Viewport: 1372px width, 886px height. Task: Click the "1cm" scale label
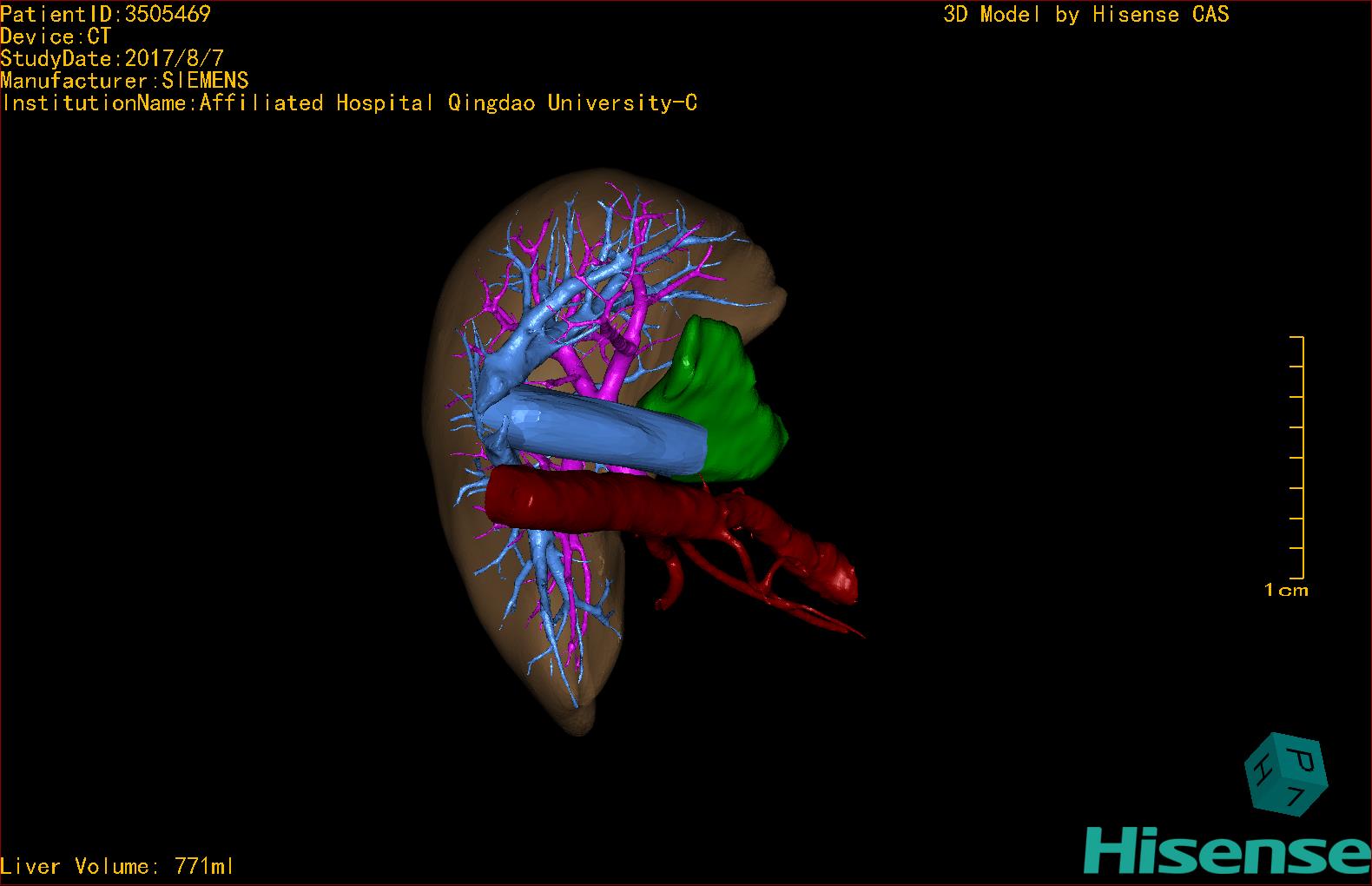click(x=1286, y=591)
